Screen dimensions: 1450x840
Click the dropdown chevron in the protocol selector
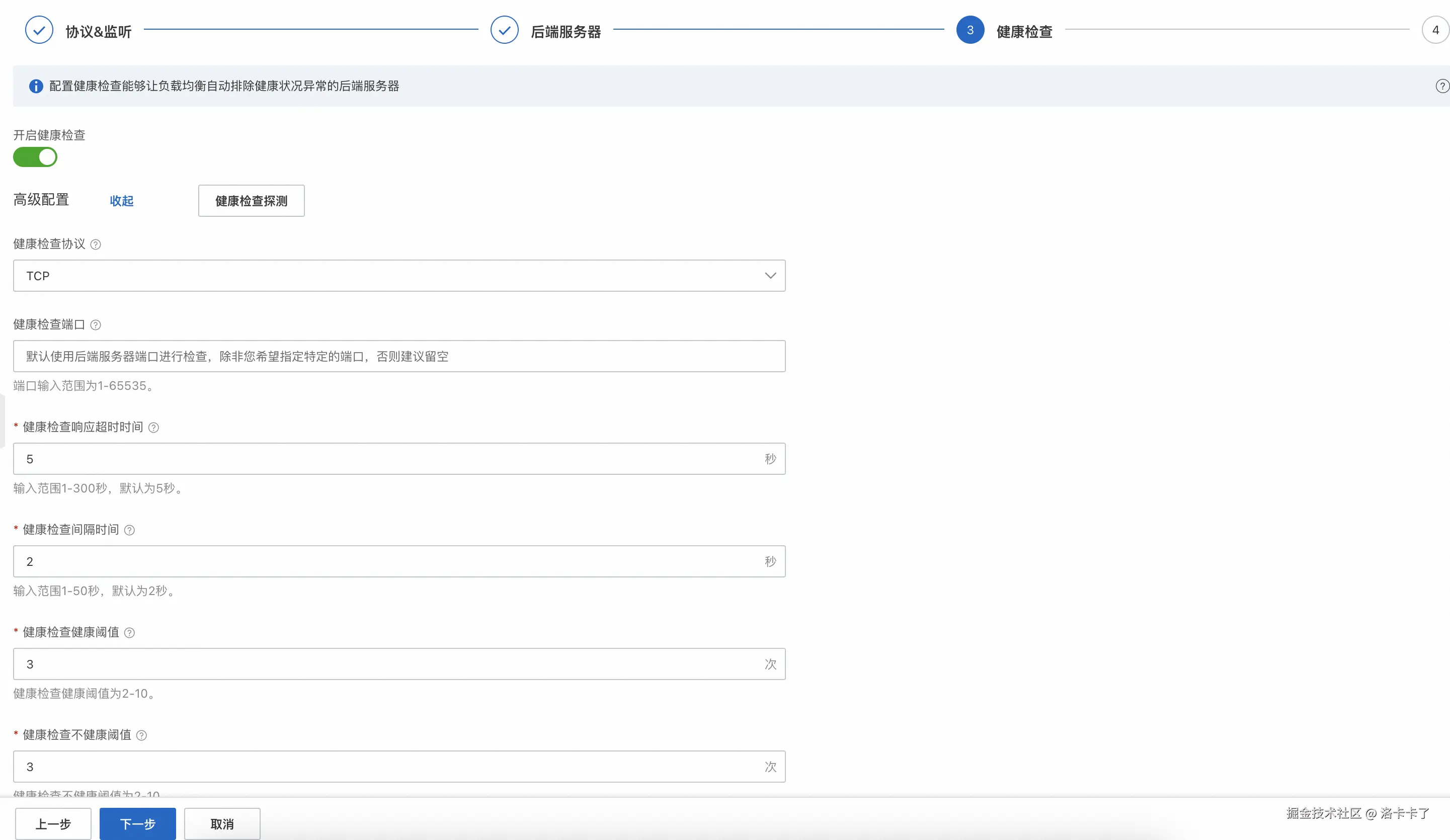(770, 276)
